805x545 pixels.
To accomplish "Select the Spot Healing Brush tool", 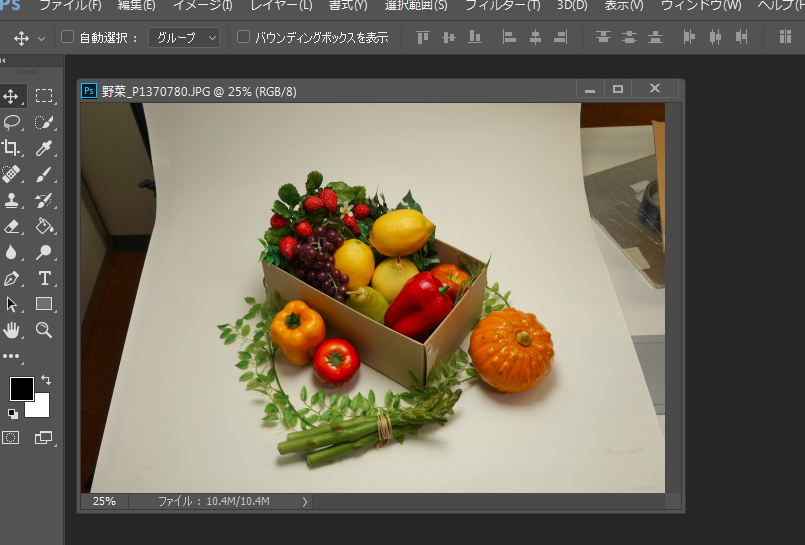I will click(x=11, y=174).
